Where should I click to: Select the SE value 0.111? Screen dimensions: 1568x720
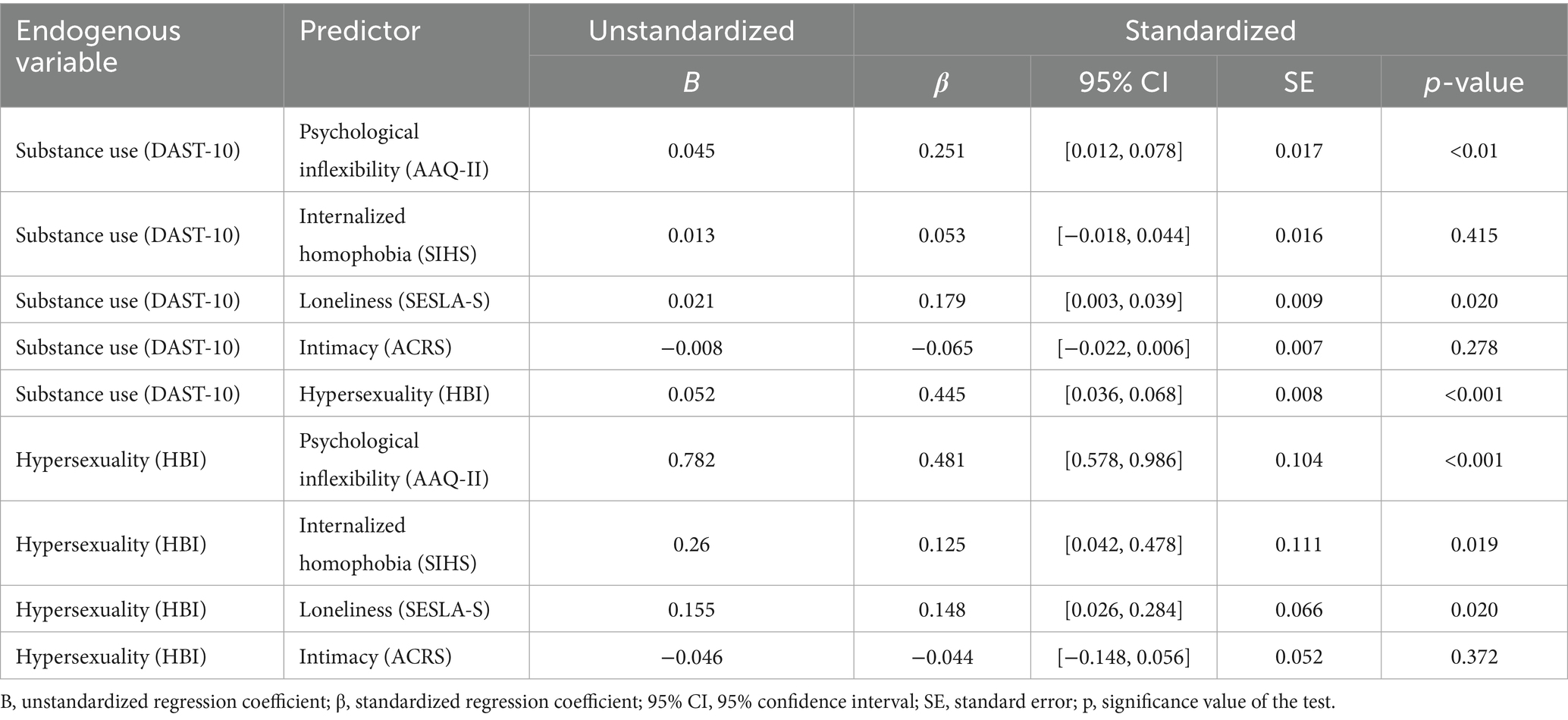[x=1298, y=544]
